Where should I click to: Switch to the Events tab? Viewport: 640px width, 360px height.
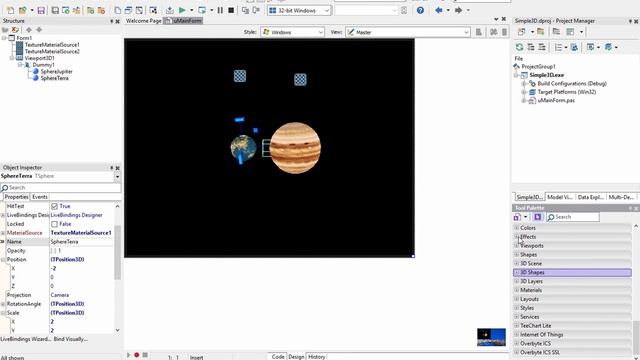tap(40, 197)
